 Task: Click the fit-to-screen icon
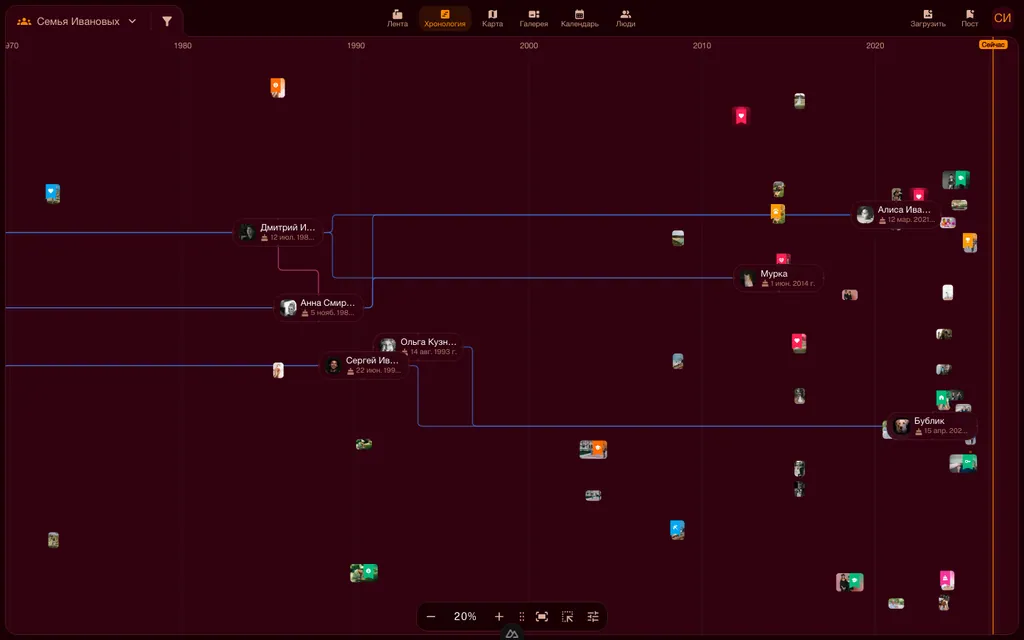tap(541, 616)
